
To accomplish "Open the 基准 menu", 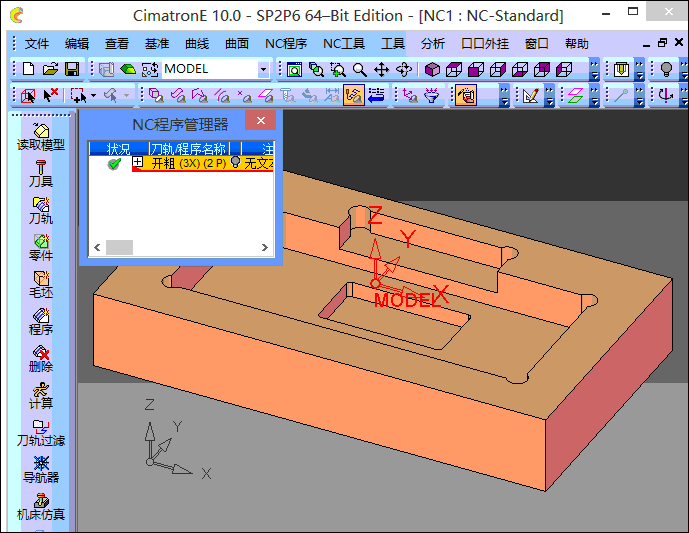I will (x=157, y=44).
